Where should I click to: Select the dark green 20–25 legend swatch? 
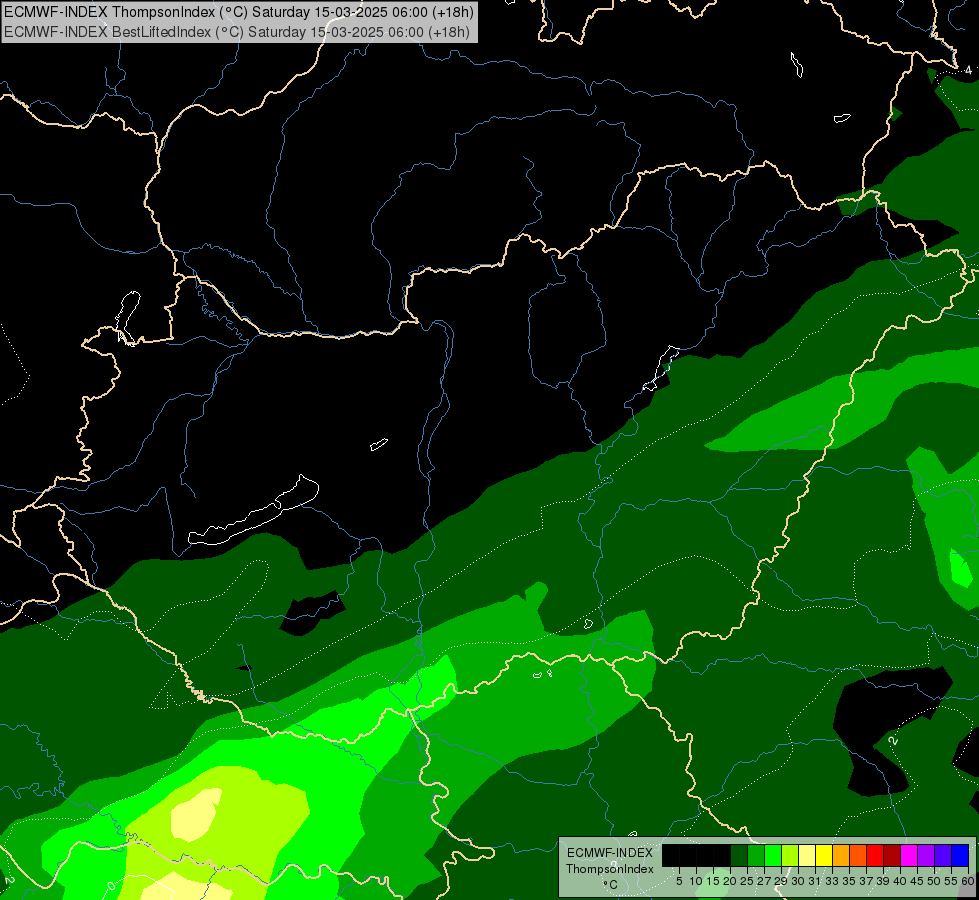(x=739, y=855)
